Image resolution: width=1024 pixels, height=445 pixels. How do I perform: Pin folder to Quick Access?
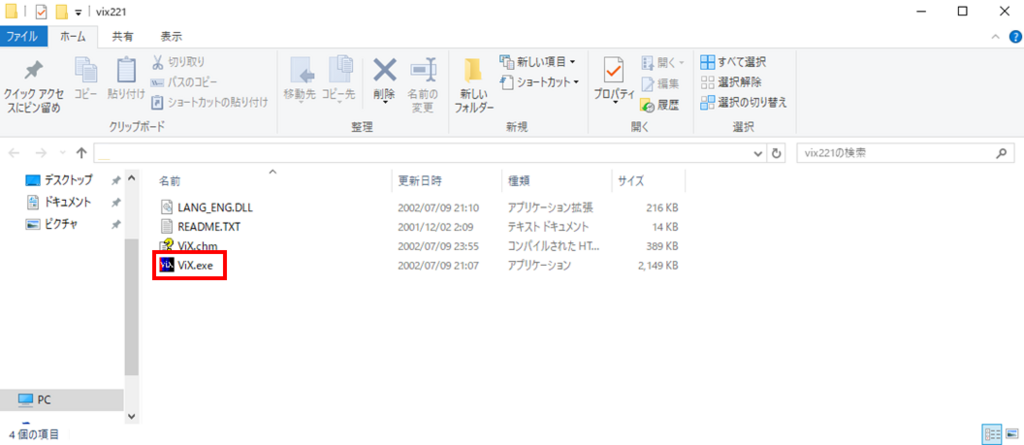click(x=33, y=85)
